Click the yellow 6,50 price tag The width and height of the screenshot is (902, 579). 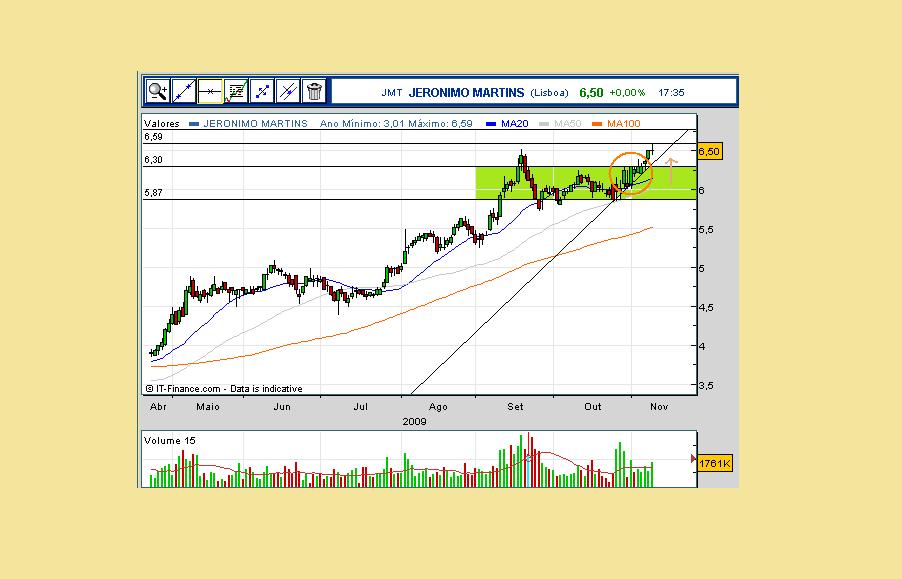[709, 151]
